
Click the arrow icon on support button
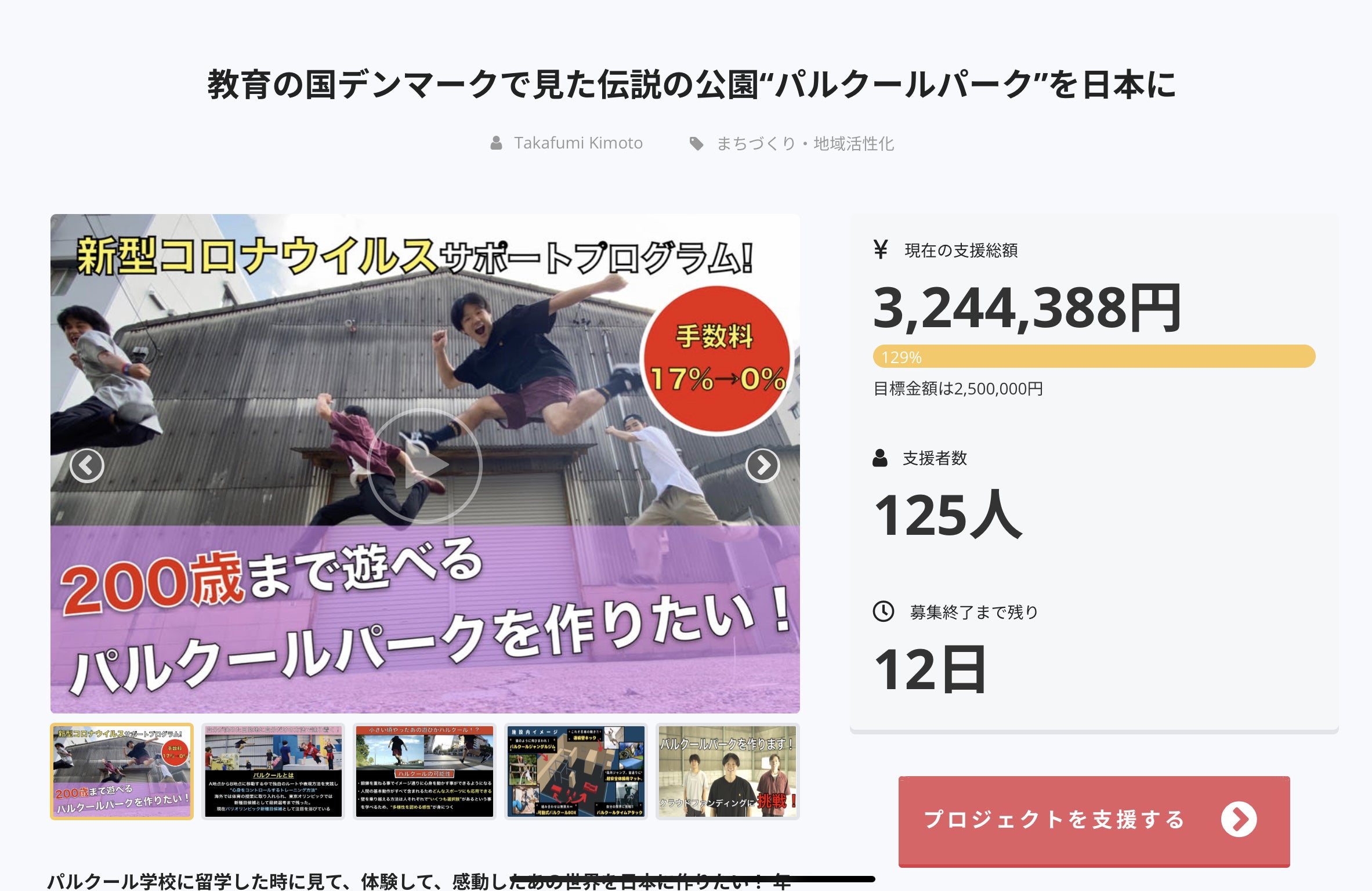pyautogui.click(x=1239, y=819)
